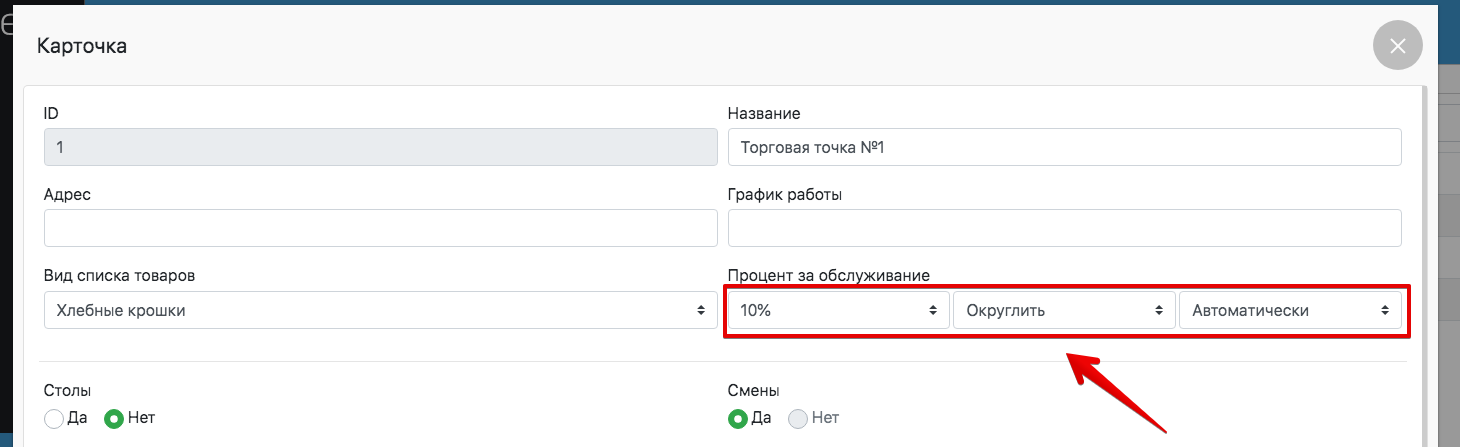The image size is (1460, 447).
Task: Click the Название label text
Action: pos(764,113)
